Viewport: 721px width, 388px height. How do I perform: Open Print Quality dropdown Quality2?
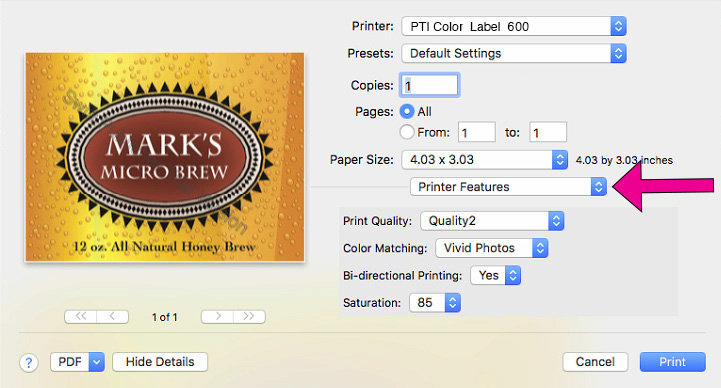[x=492, y=221]
